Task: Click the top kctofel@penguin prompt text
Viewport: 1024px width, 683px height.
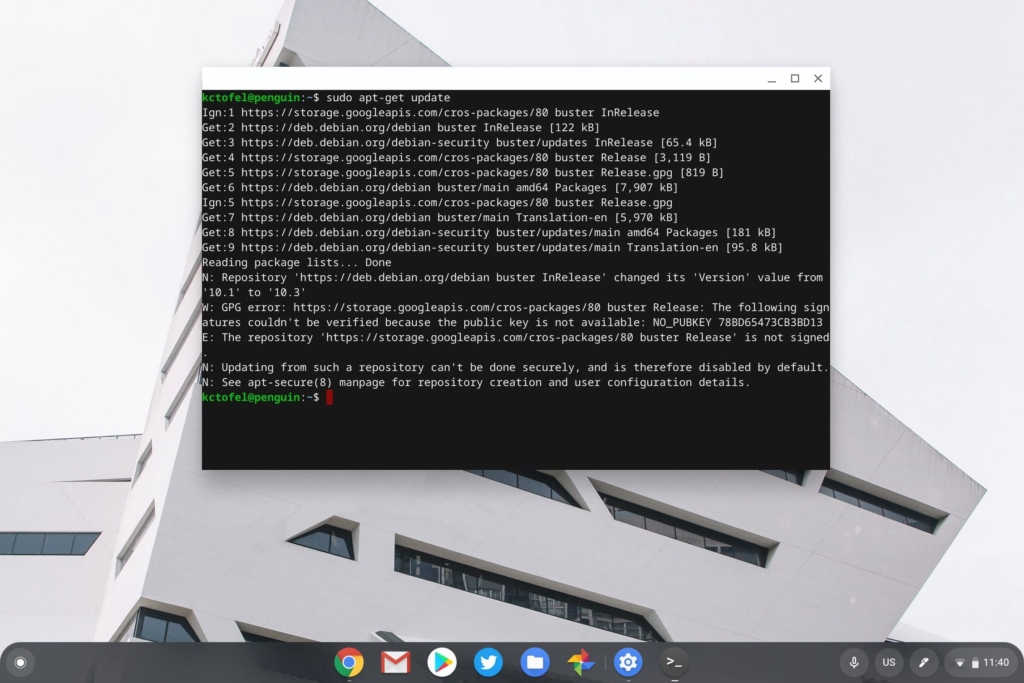Action: pyautogui.click(x=261, y=98)
